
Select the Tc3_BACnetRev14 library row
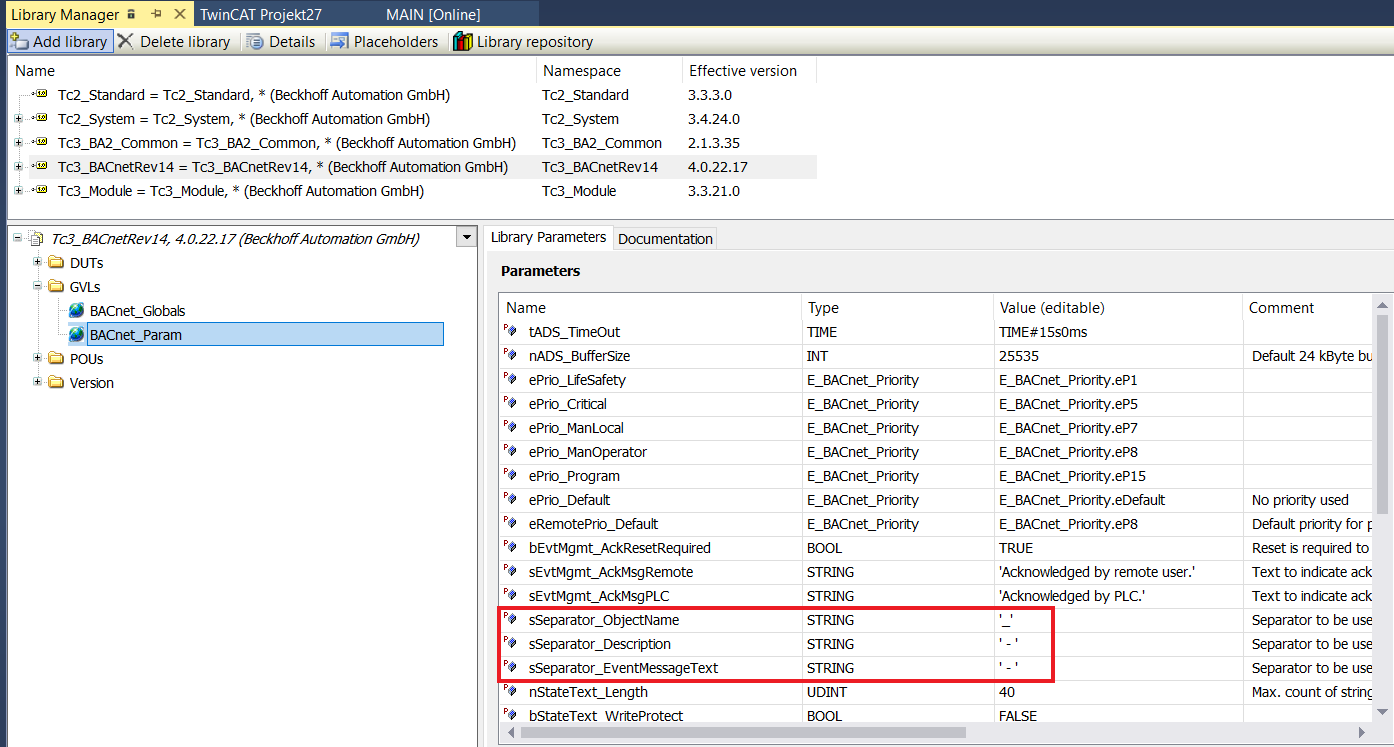click(414, 167)
